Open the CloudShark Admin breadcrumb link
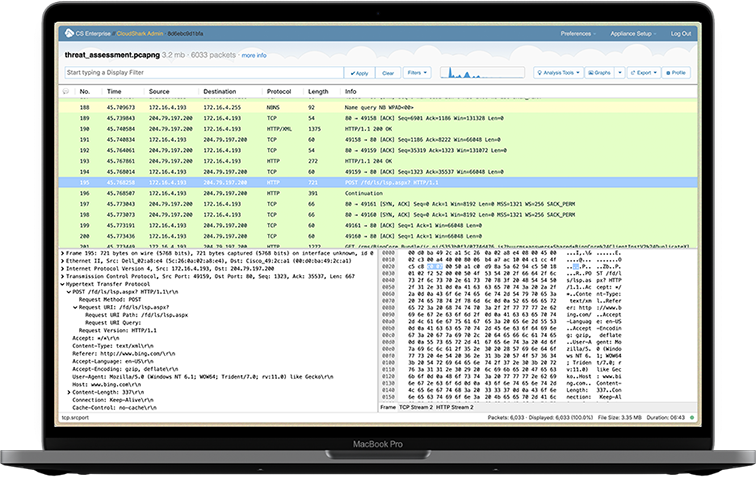756x477 pixels. point(140,34)
